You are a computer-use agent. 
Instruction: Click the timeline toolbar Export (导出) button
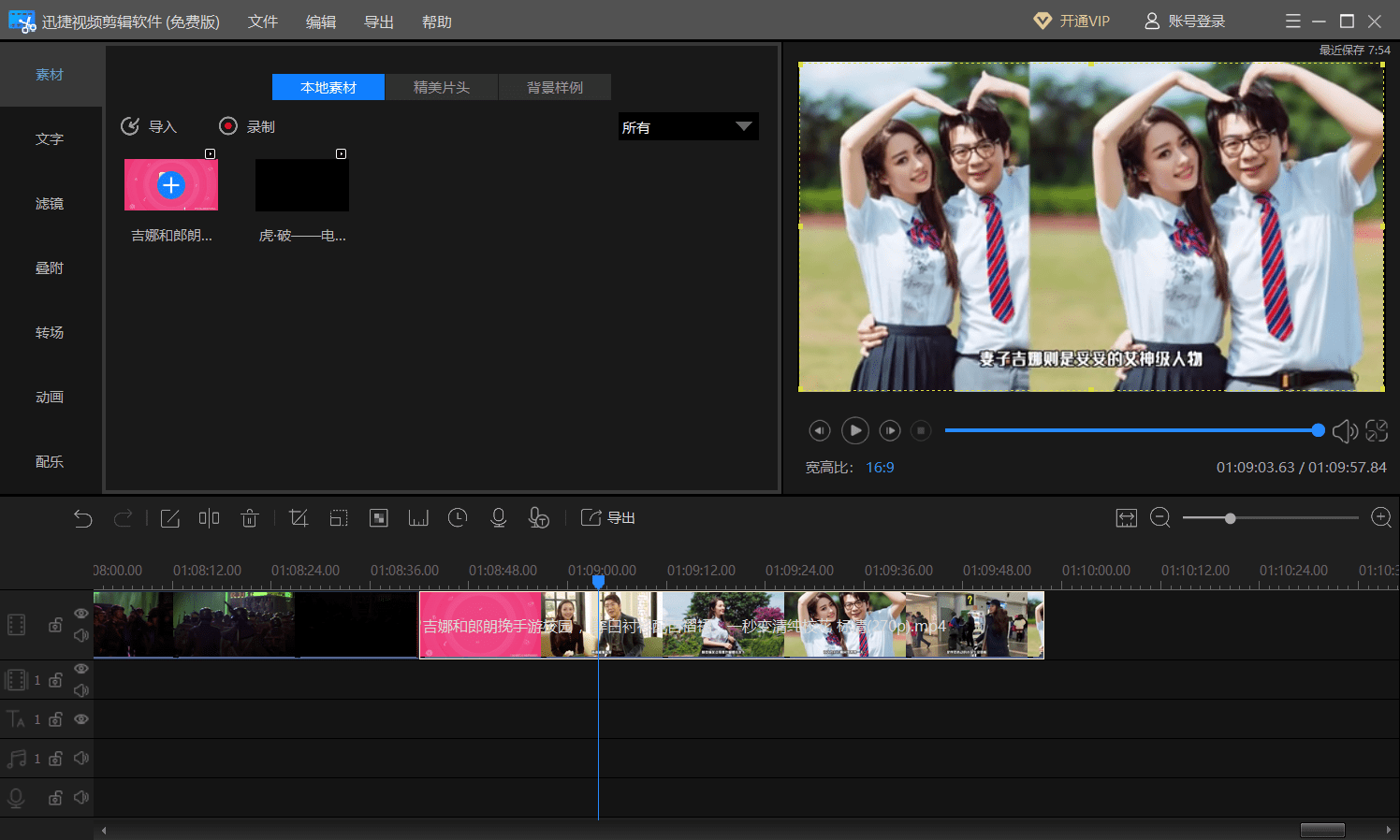607,518
